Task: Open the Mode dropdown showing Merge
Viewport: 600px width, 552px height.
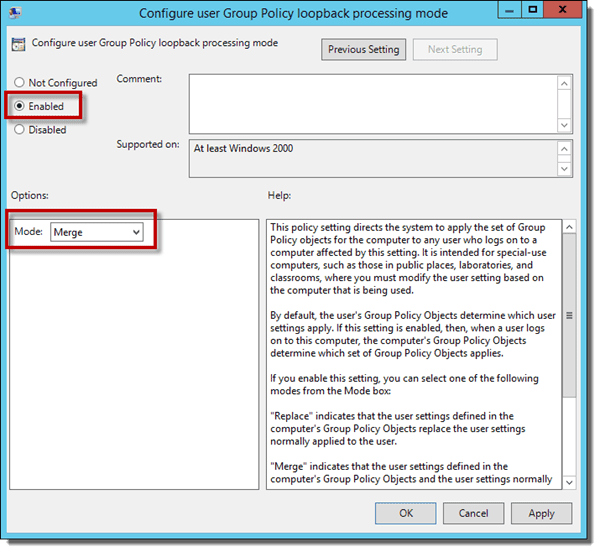Action: (97, 232)
